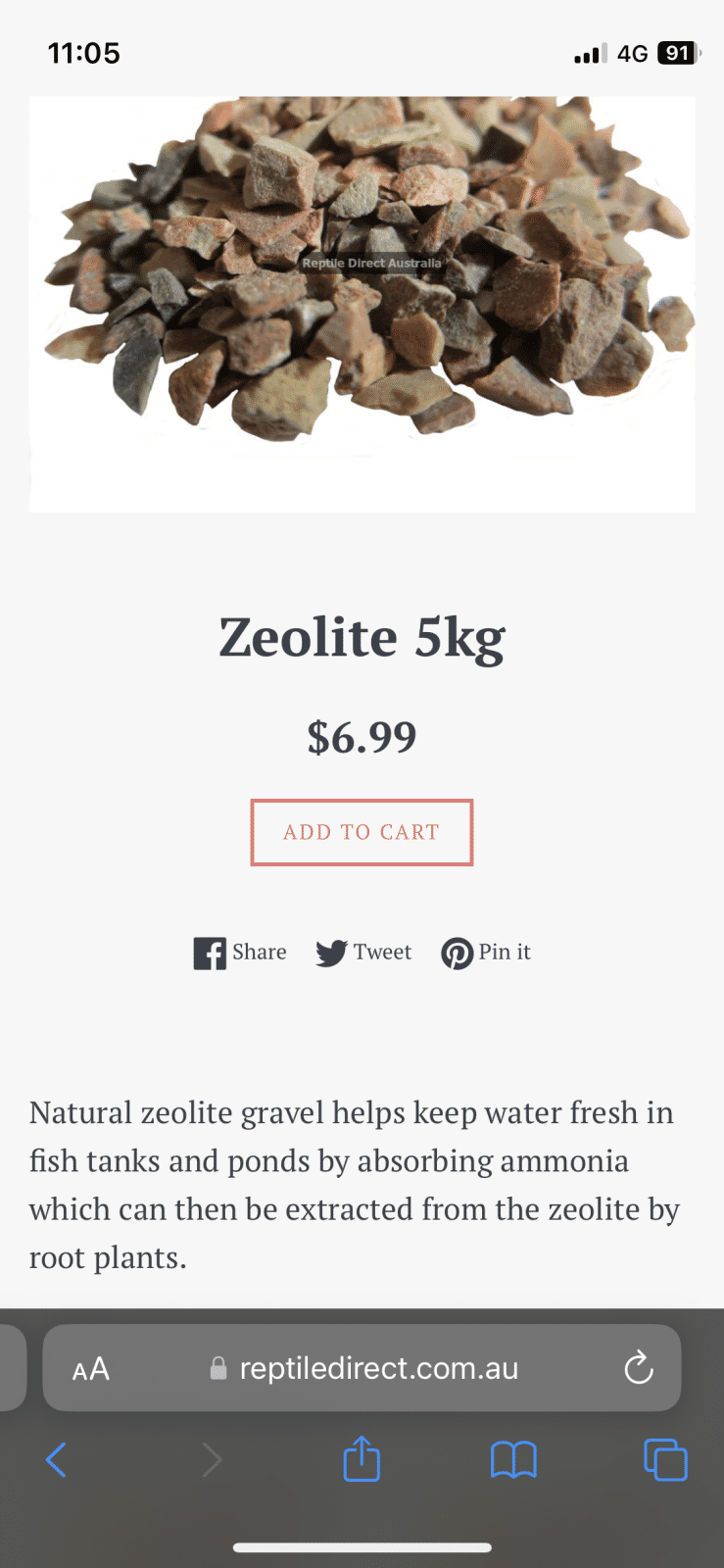Tap the Pinterest logo icon

[x=457, y=954]
